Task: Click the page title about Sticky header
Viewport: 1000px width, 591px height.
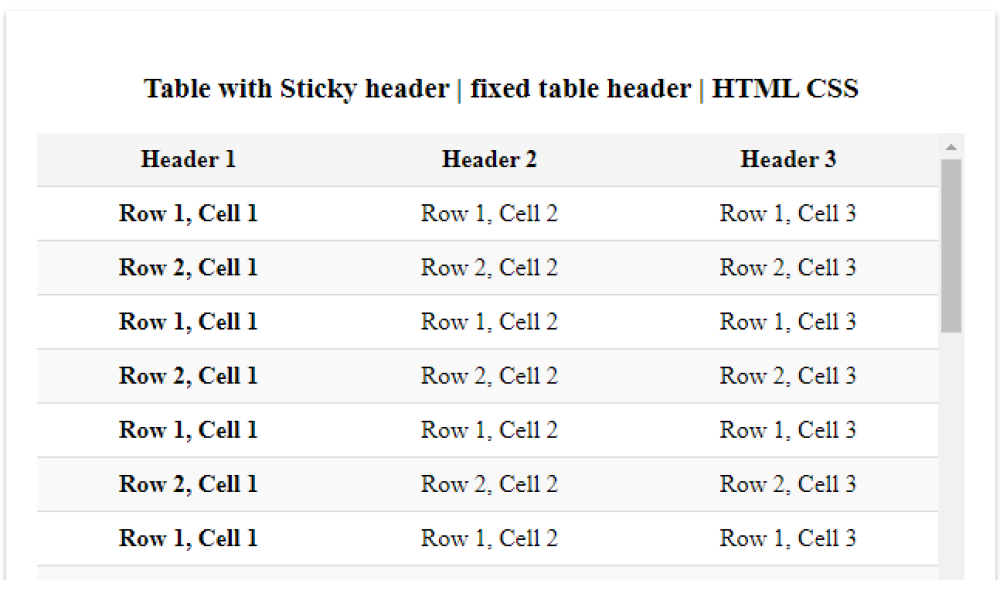Action: coord(501,88)
